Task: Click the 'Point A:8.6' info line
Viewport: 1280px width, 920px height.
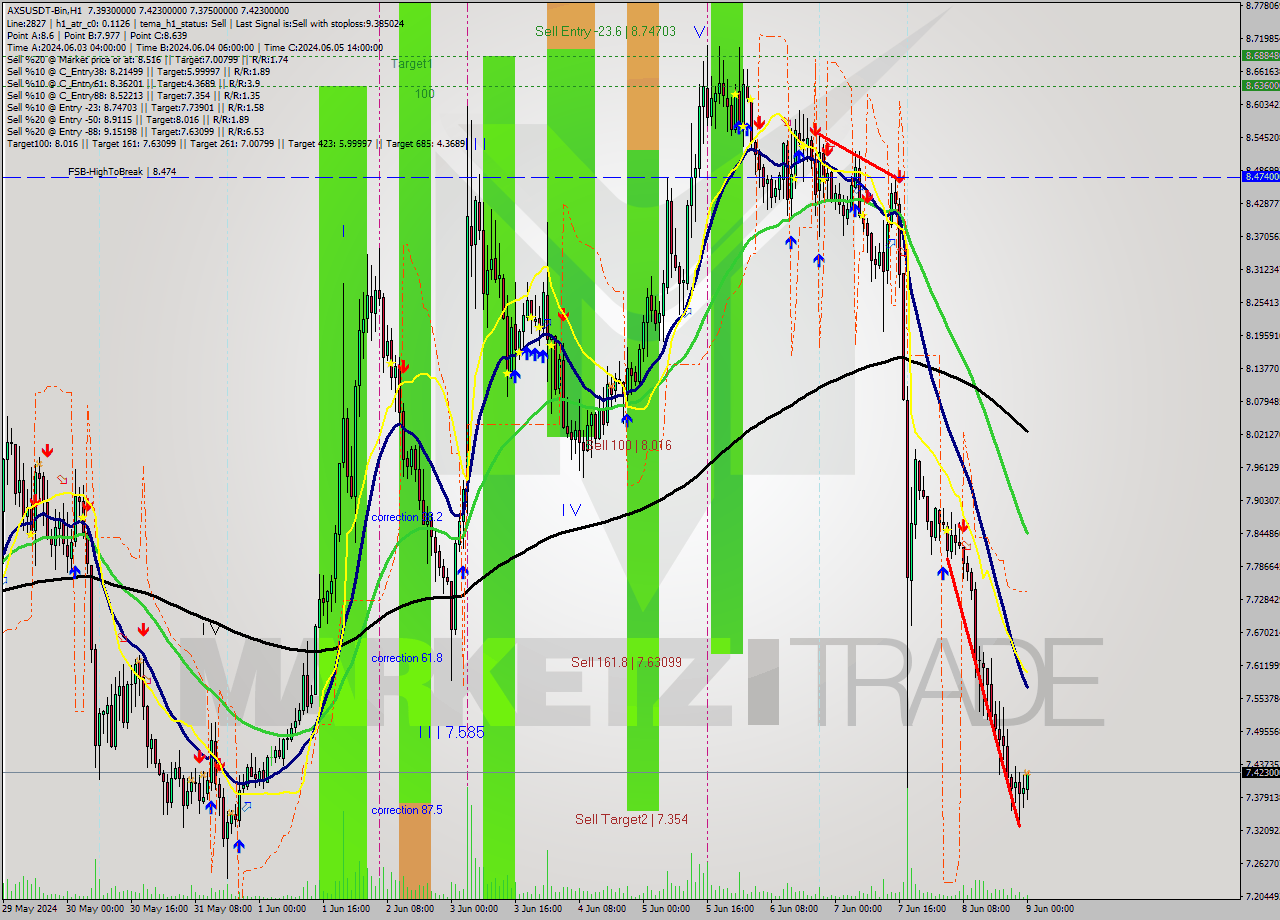Action: [x=96, y=35]
